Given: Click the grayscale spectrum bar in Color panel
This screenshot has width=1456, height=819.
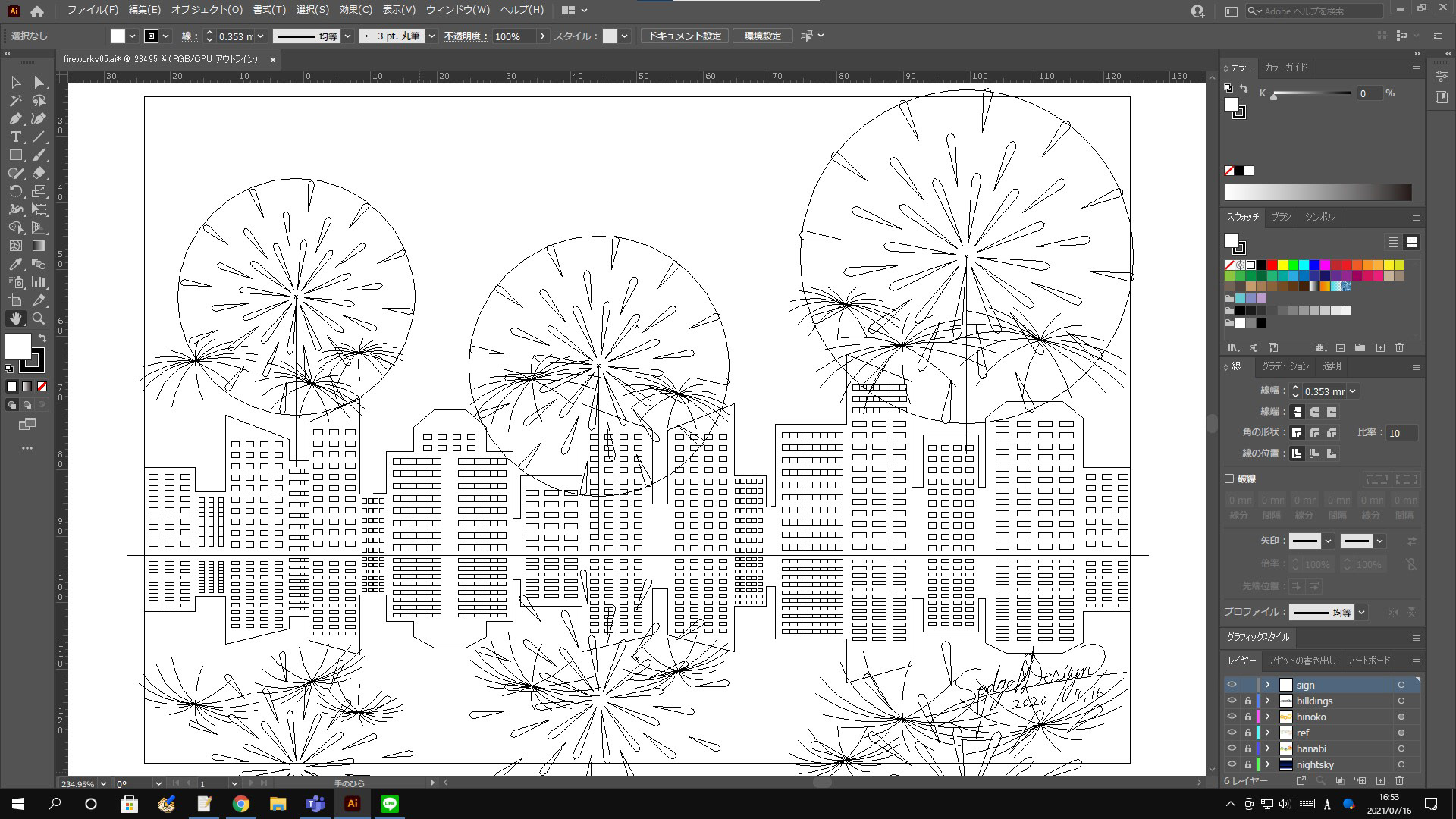Looking at the screenshot, I should 1318,192.
